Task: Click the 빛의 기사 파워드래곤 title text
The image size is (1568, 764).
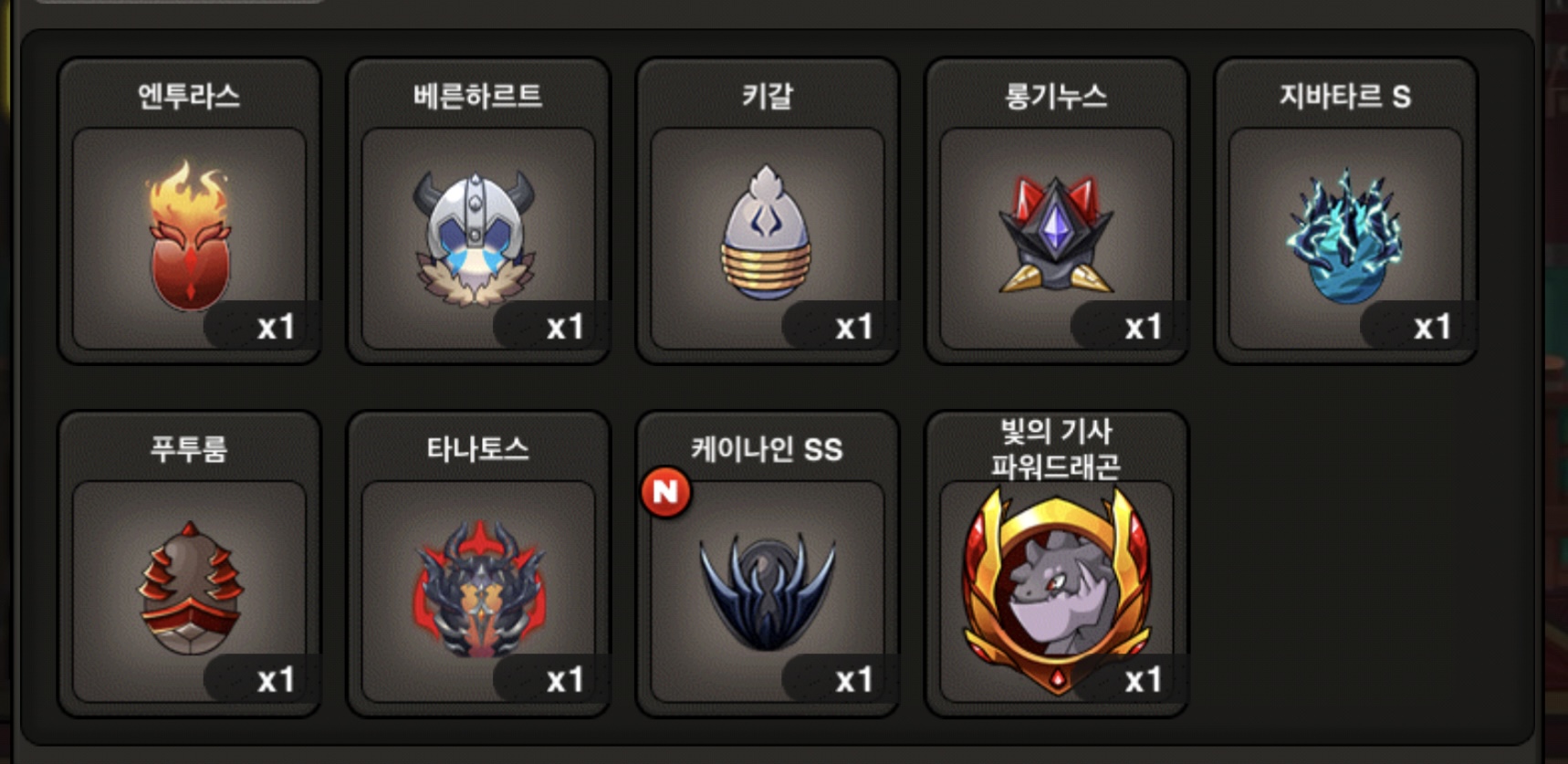Action: point(1056,448)
